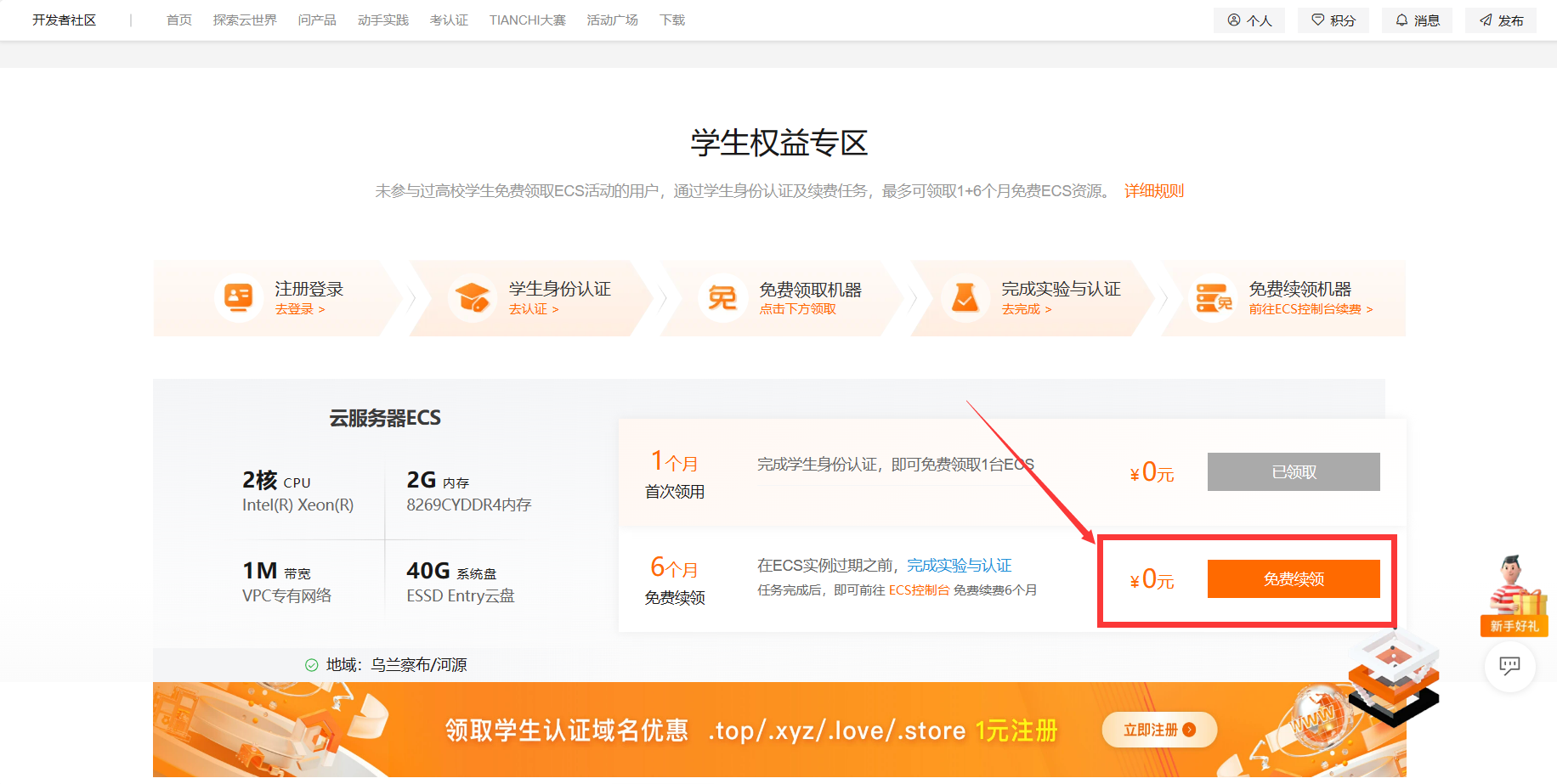
Task: Select the 首页 menu item
Action: (179, 20)
